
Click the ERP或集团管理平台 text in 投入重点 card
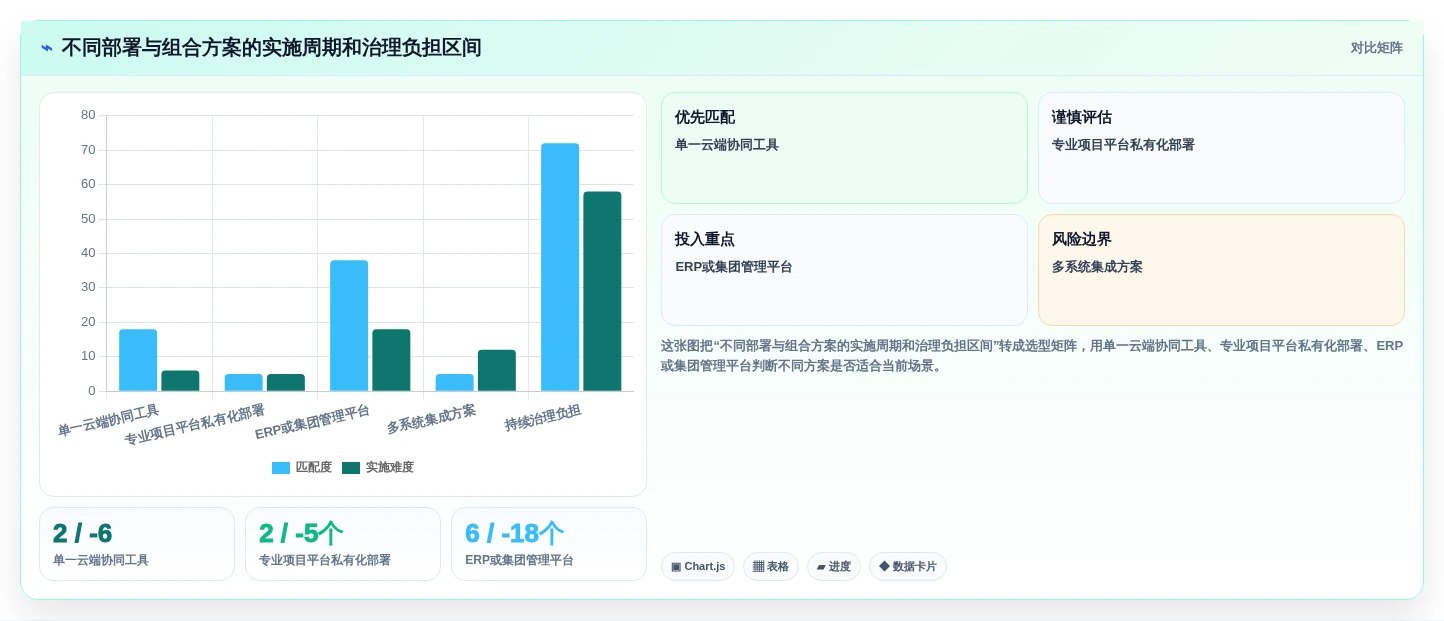point(734,267)
